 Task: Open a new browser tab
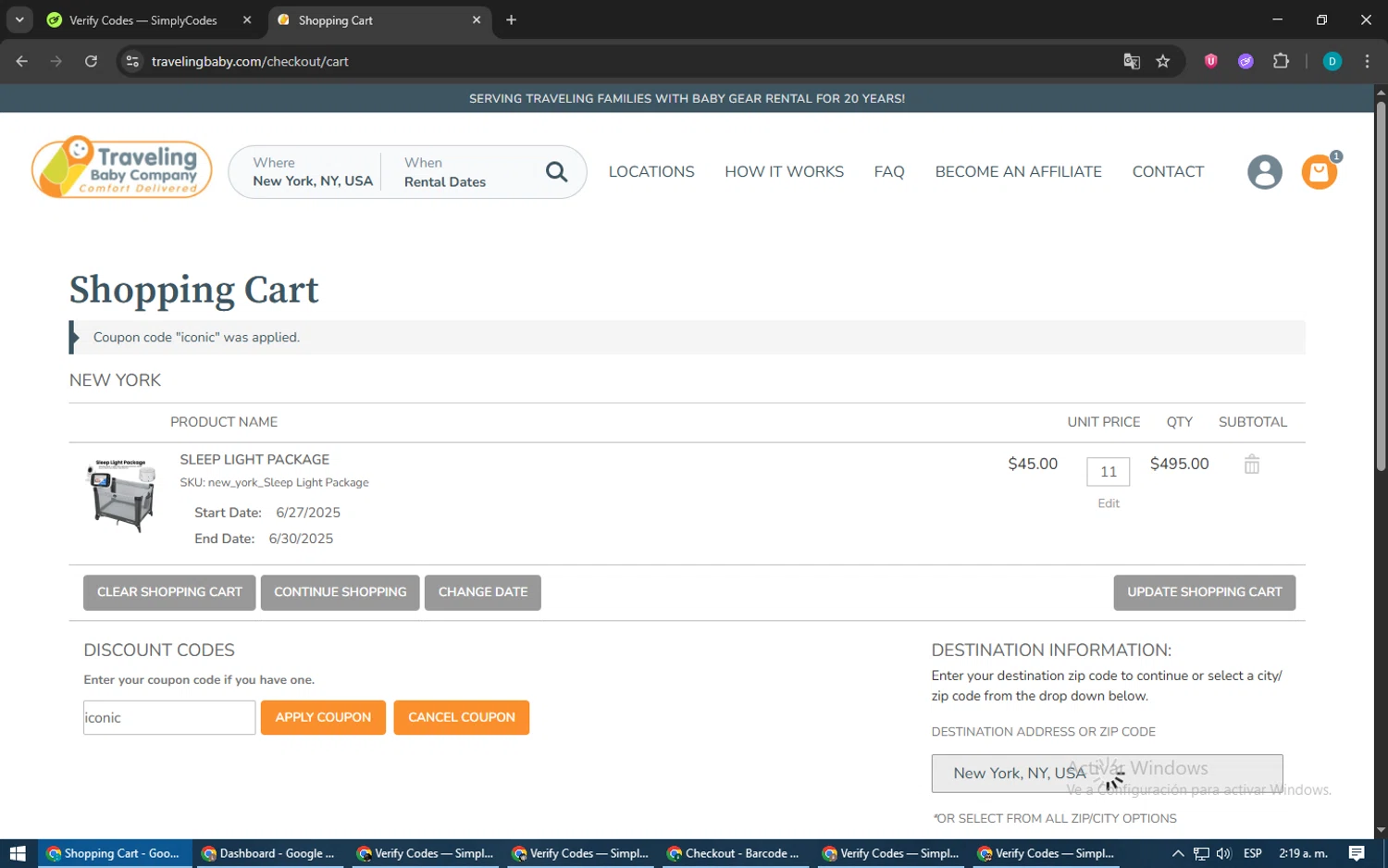point(511,19)
